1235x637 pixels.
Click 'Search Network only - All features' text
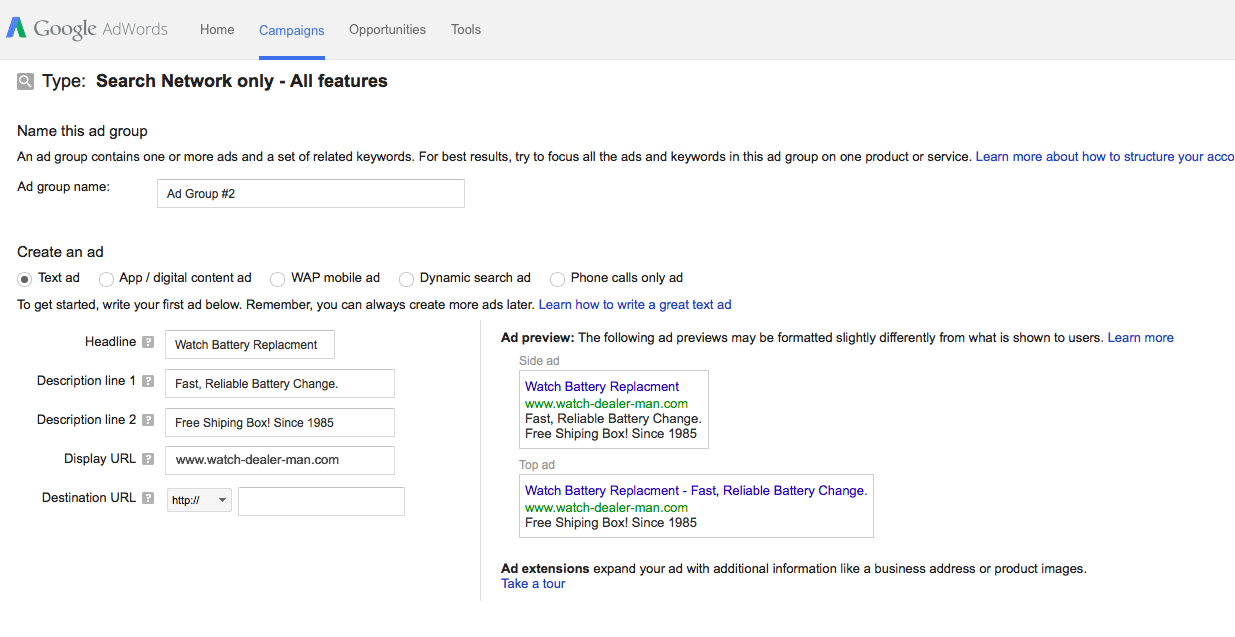click(242, 82)
